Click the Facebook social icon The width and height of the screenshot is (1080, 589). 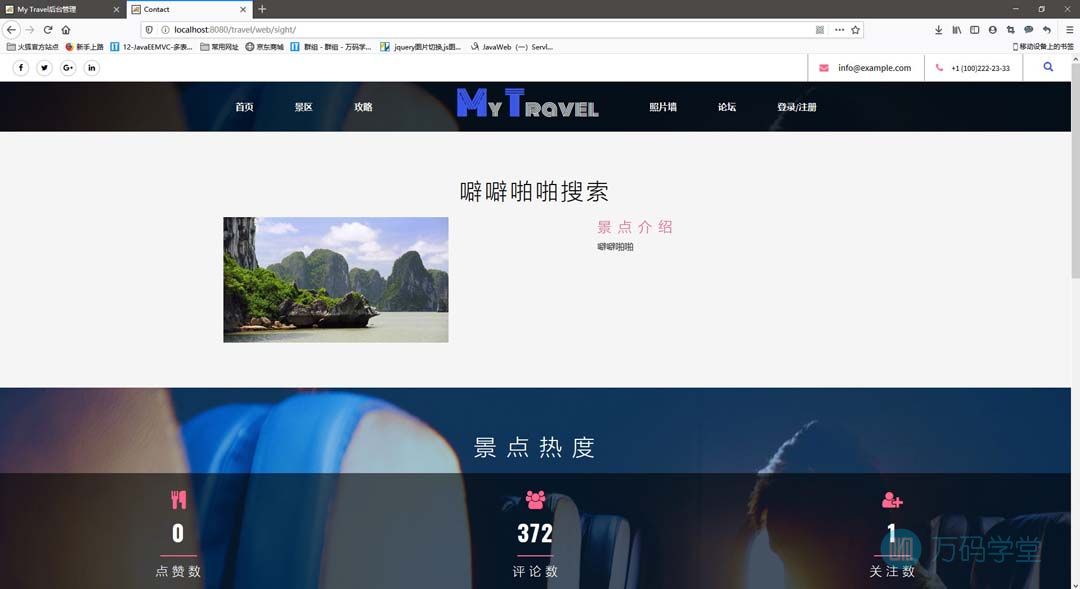tap(21, 68)
